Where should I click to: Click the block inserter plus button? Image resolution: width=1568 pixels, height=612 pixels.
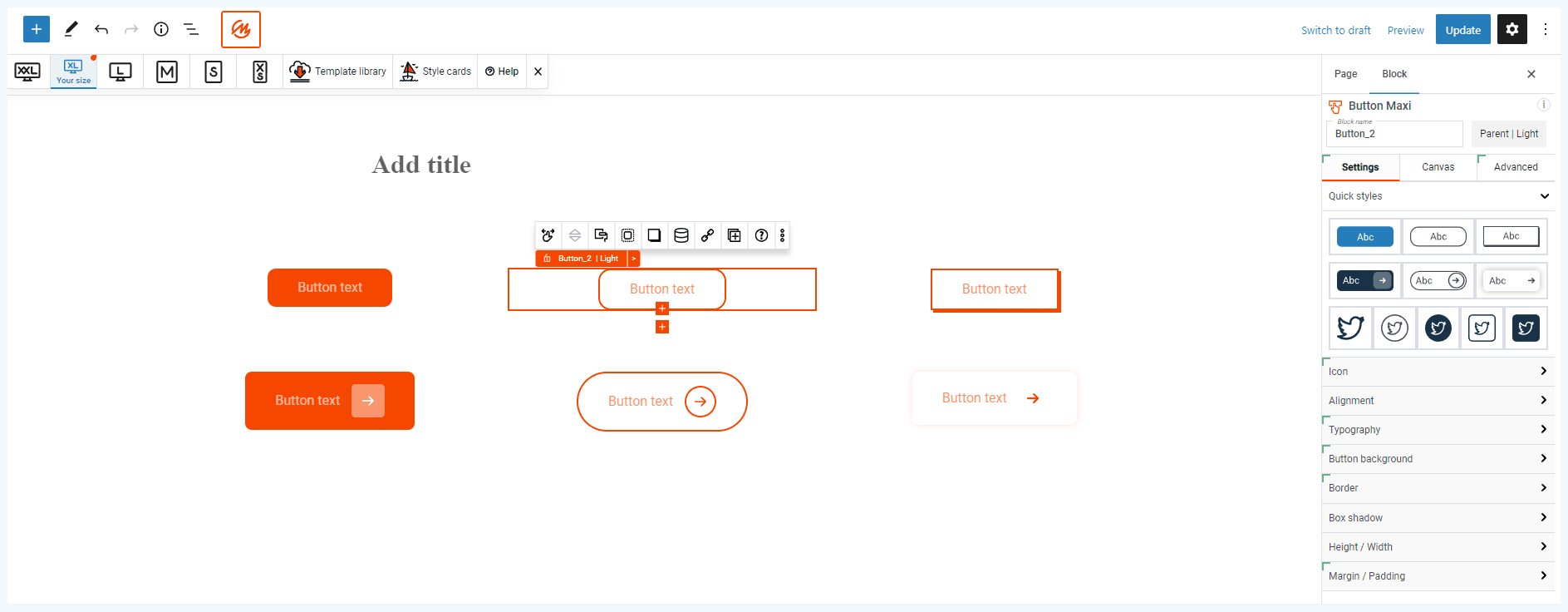click(x=37, y=29)
